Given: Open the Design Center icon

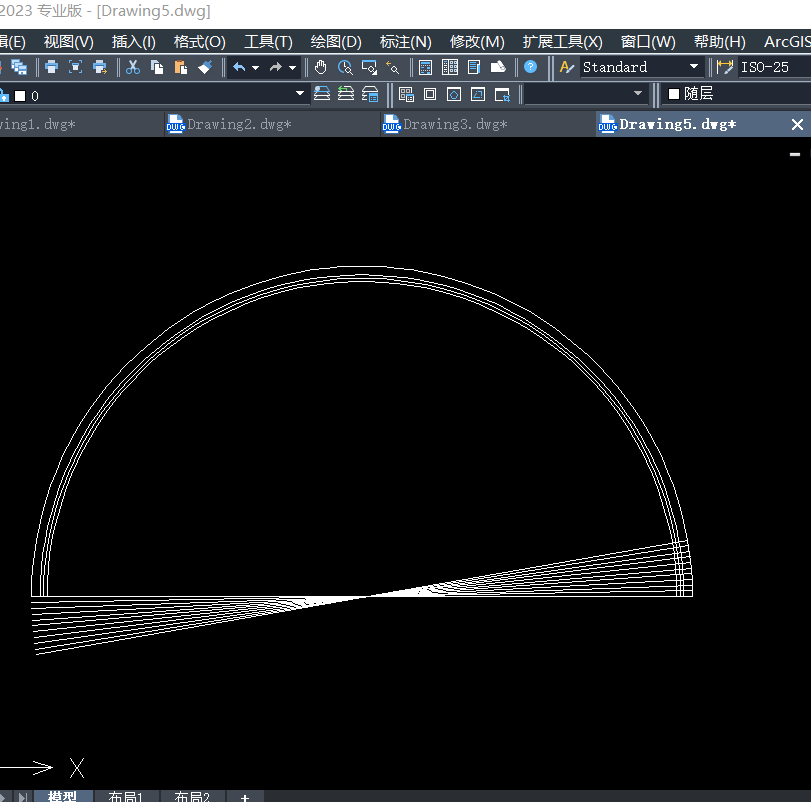Looking at the screenshot, I should tap(450, 67).
